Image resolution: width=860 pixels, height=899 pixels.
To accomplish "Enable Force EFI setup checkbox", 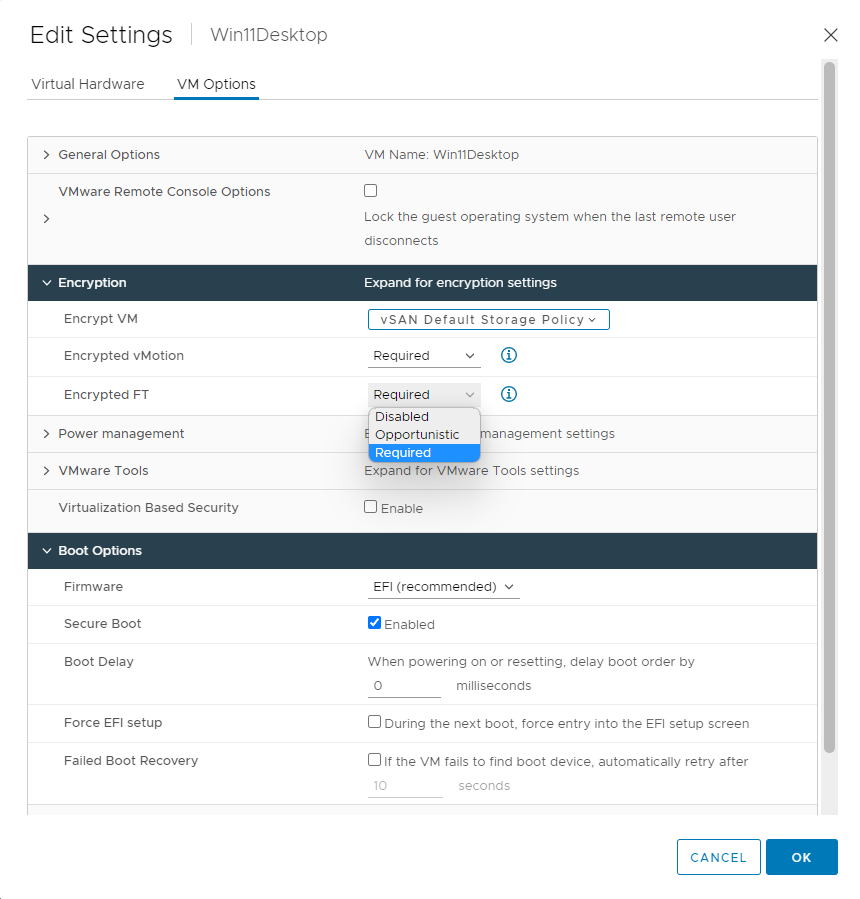I will point(375,722).
